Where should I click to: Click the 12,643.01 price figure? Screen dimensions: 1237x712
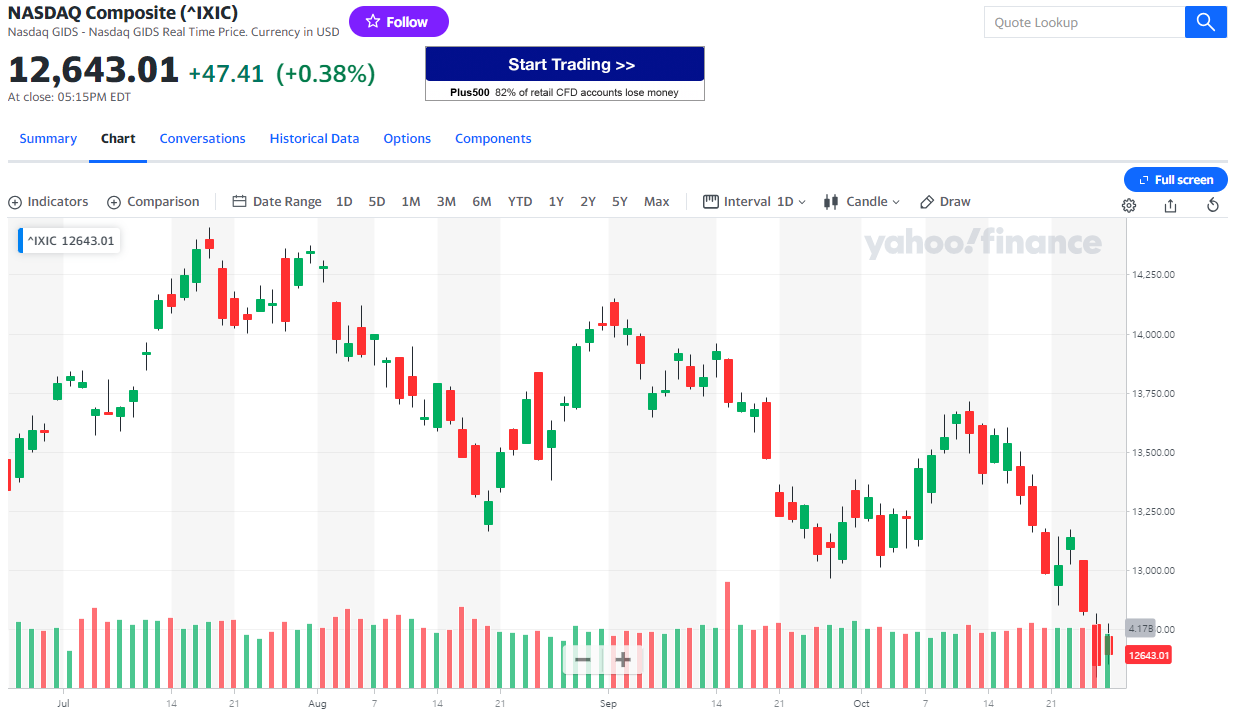(93, 71)
